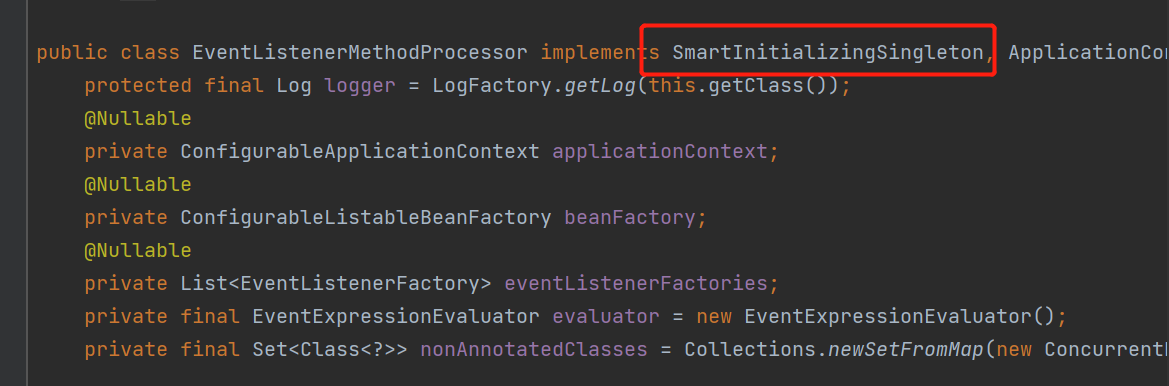The width and height of the screenshot is (1169, 386).
Task: Click the eventListenerFactories field name
Action: point(636,283)
